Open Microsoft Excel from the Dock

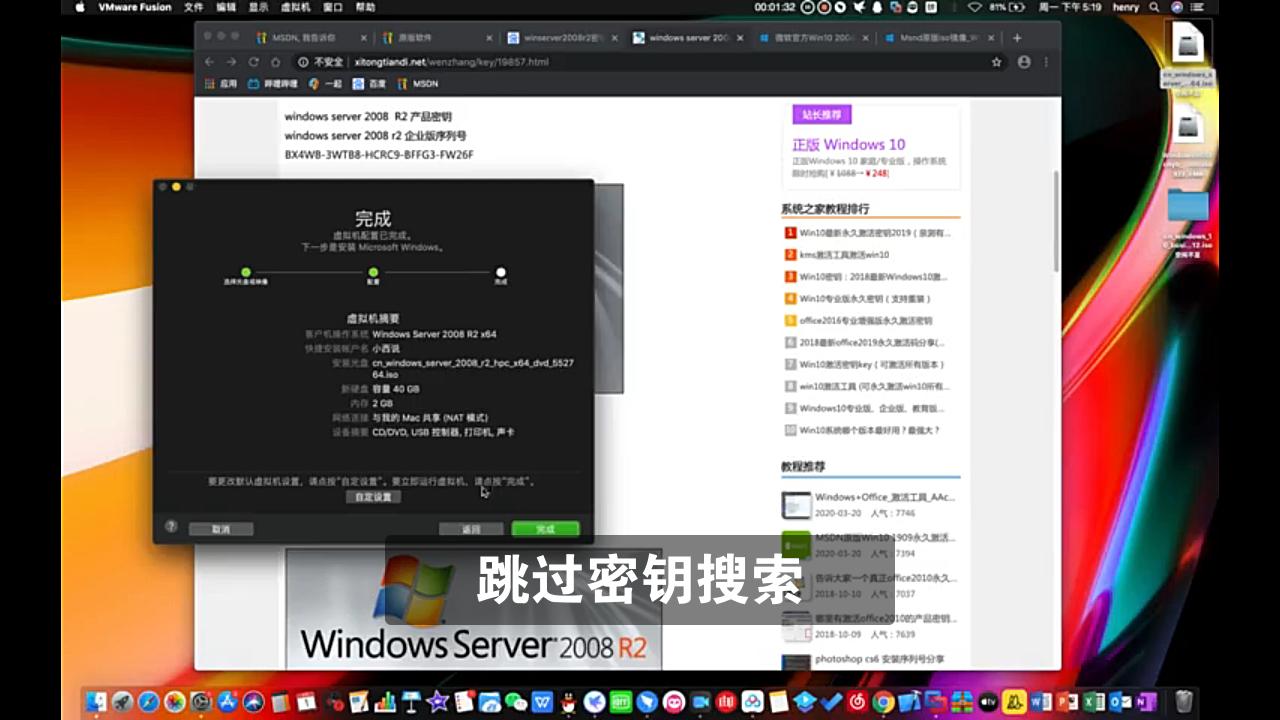pos(1093,702)
